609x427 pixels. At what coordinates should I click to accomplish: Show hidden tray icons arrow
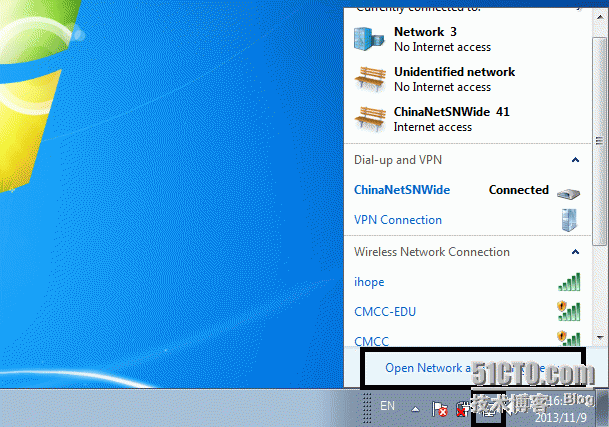414,407
